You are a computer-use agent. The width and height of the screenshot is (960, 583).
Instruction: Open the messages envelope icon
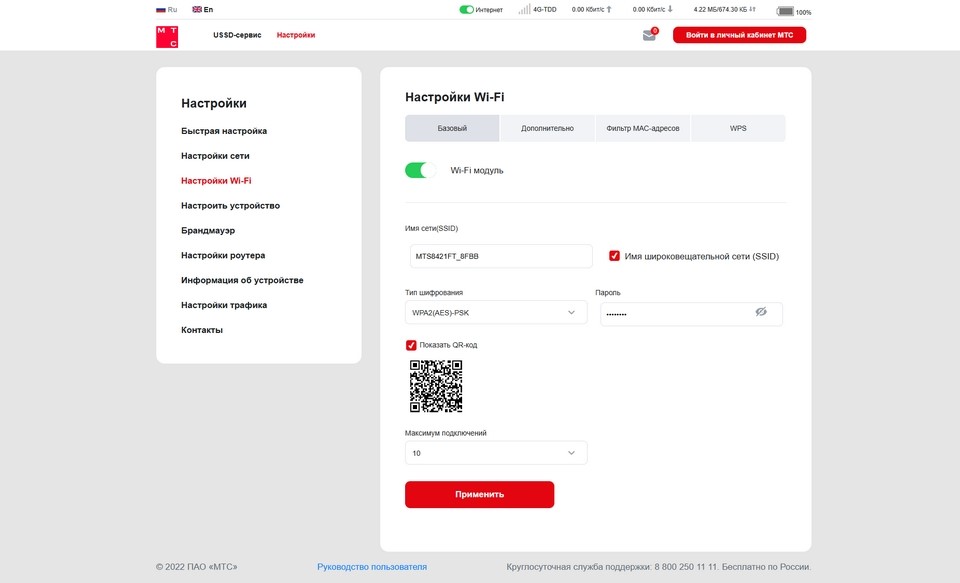point(649,36)
